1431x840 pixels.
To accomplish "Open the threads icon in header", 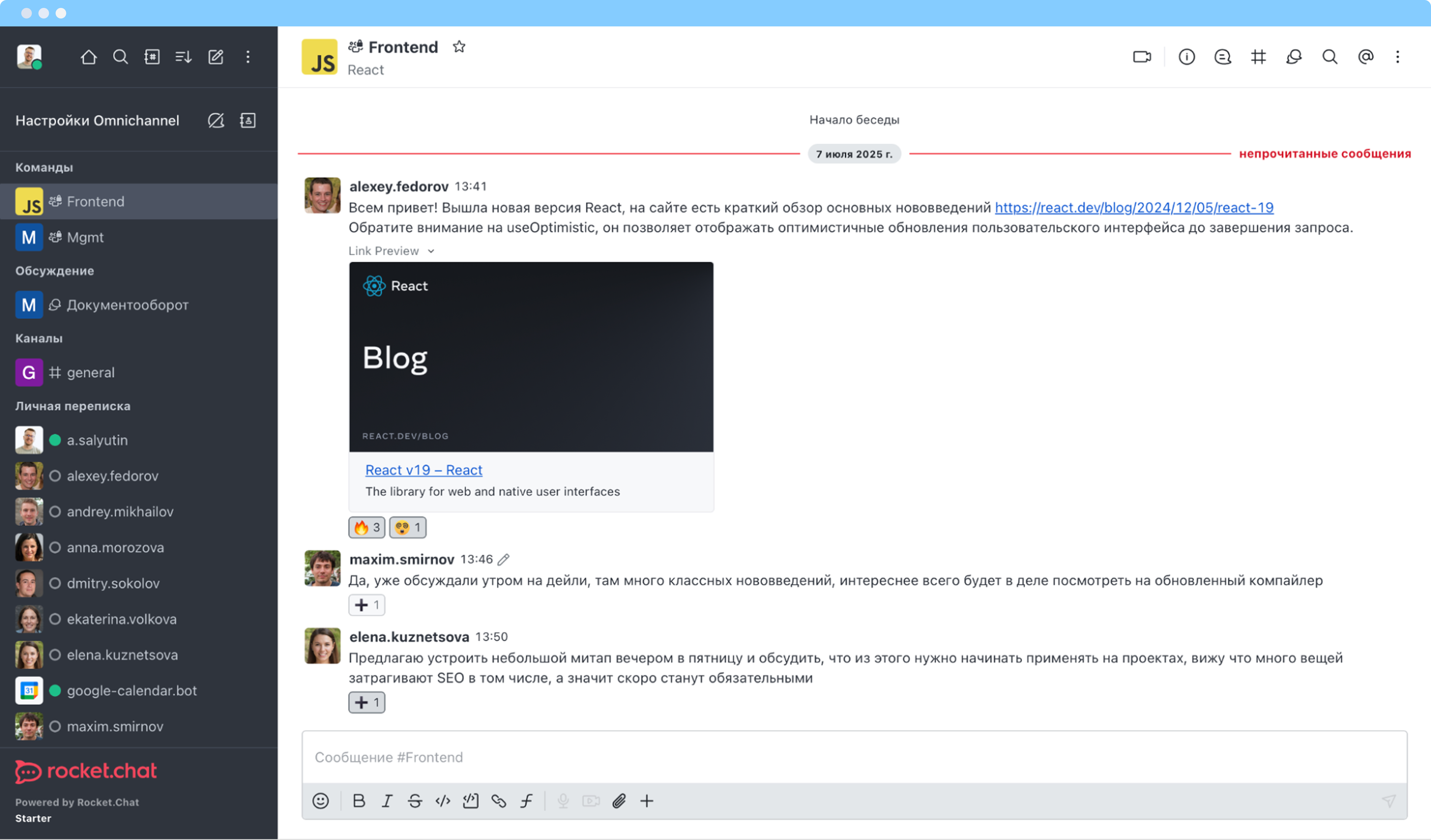I will (1223, 57).
